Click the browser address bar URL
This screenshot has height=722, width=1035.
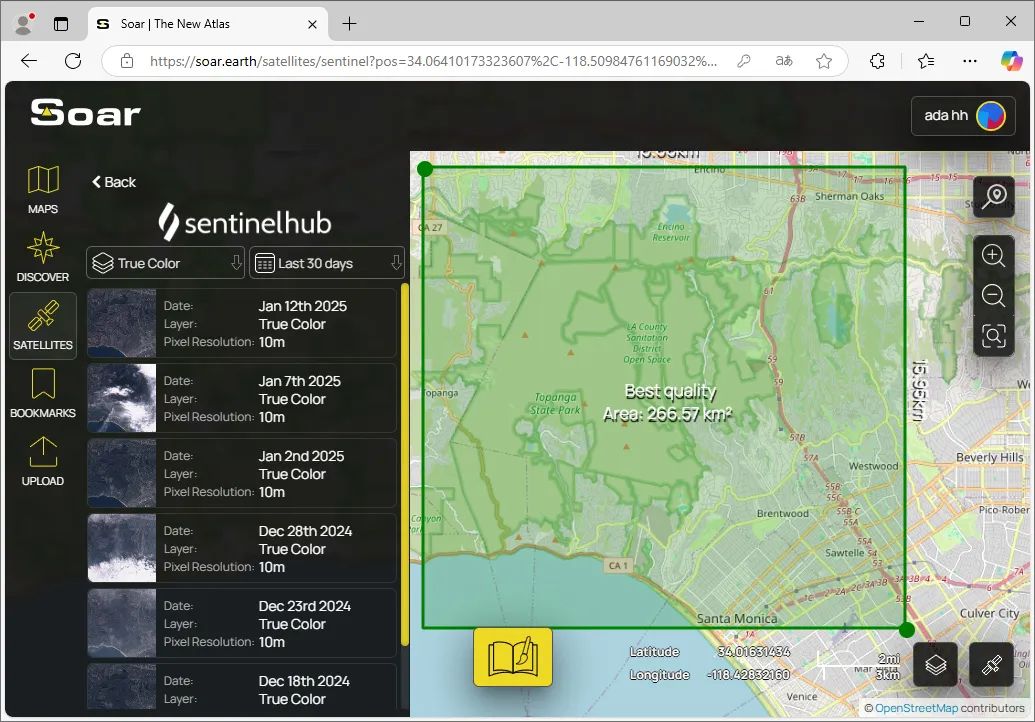click(x=433, y=61)
